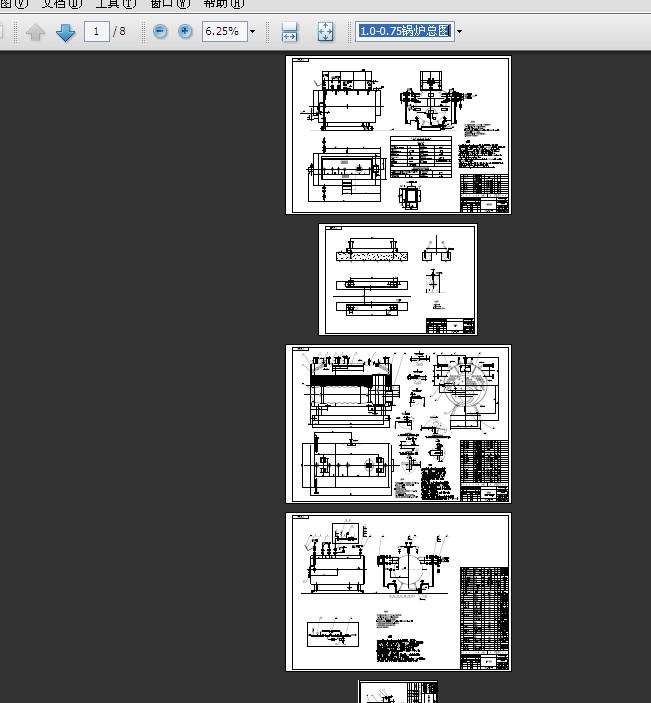Select the fit full page icon
Screen dimensions: 651x703
click(x=325, y=32)
